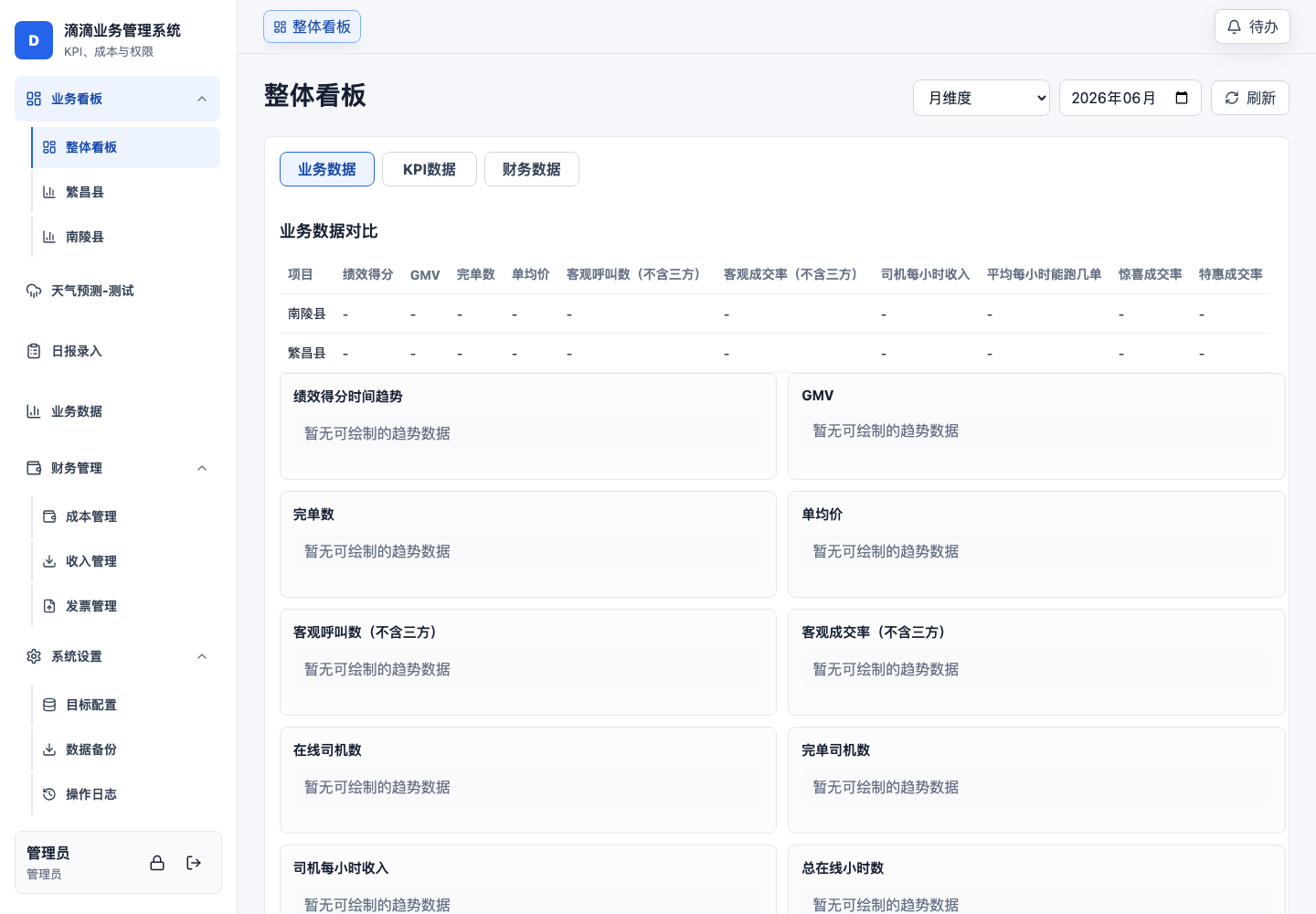This screenshot has height=914, width=1316.
Task: Click the 南陵县 row in comparison table
Action: point(775,314)
